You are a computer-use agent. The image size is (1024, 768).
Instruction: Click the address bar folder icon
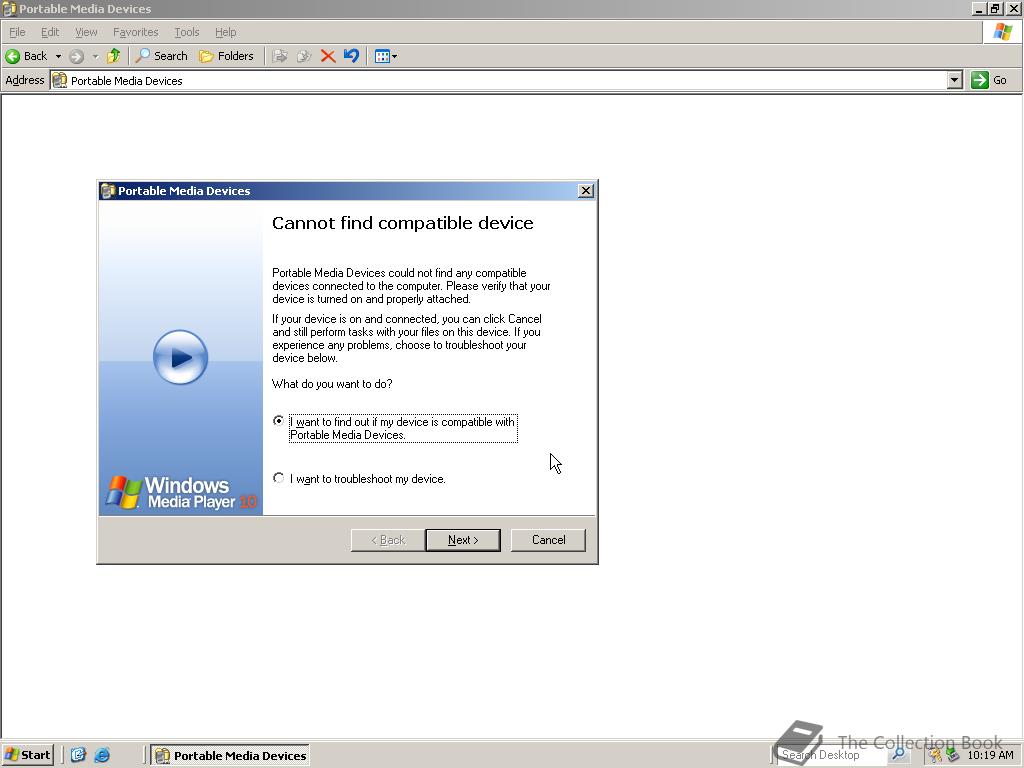click(59, 80)
